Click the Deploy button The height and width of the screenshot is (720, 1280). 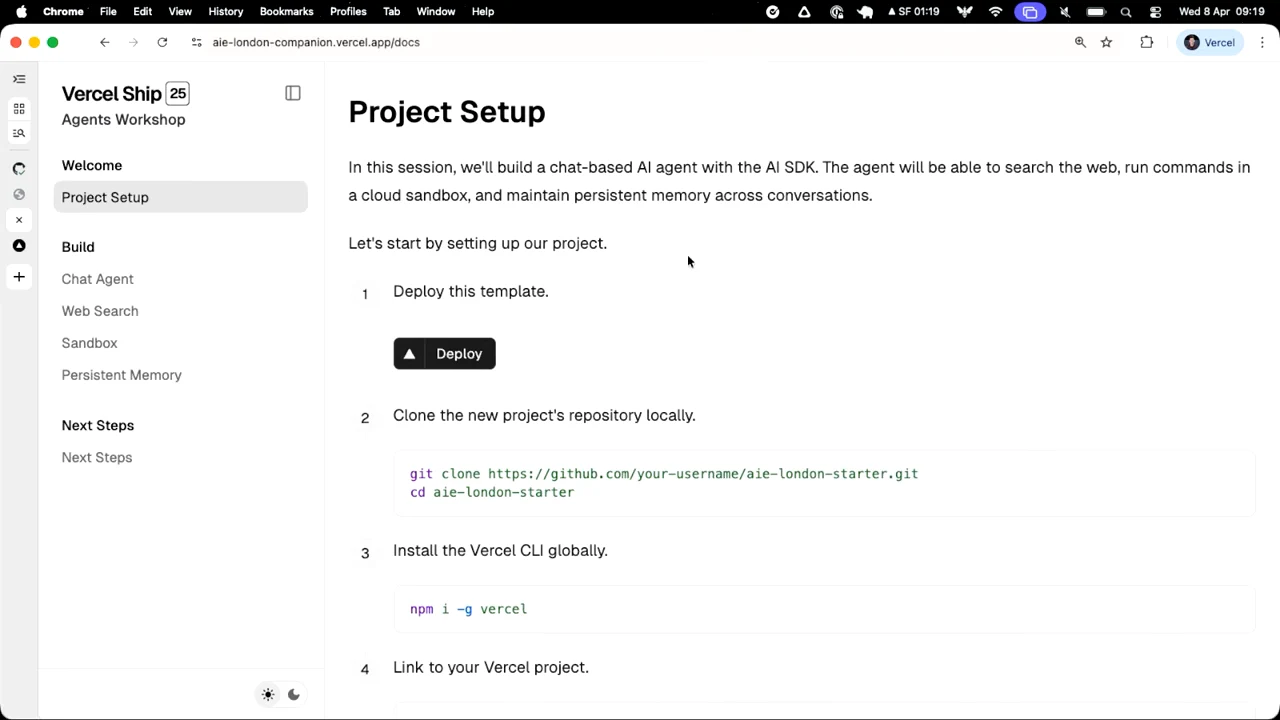445,354
